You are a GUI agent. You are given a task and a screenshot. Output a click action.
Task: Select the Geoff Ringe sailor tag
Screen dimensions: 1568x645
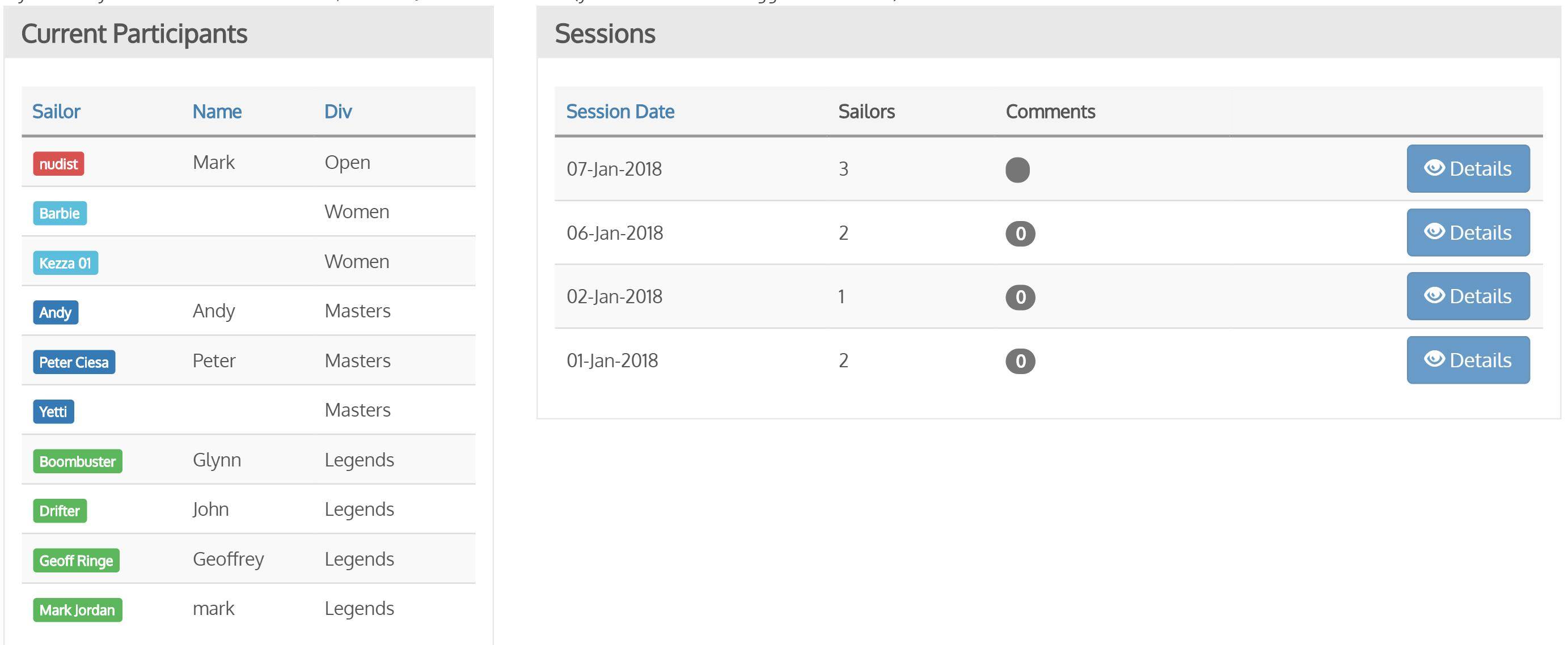(x=76, y=561)
